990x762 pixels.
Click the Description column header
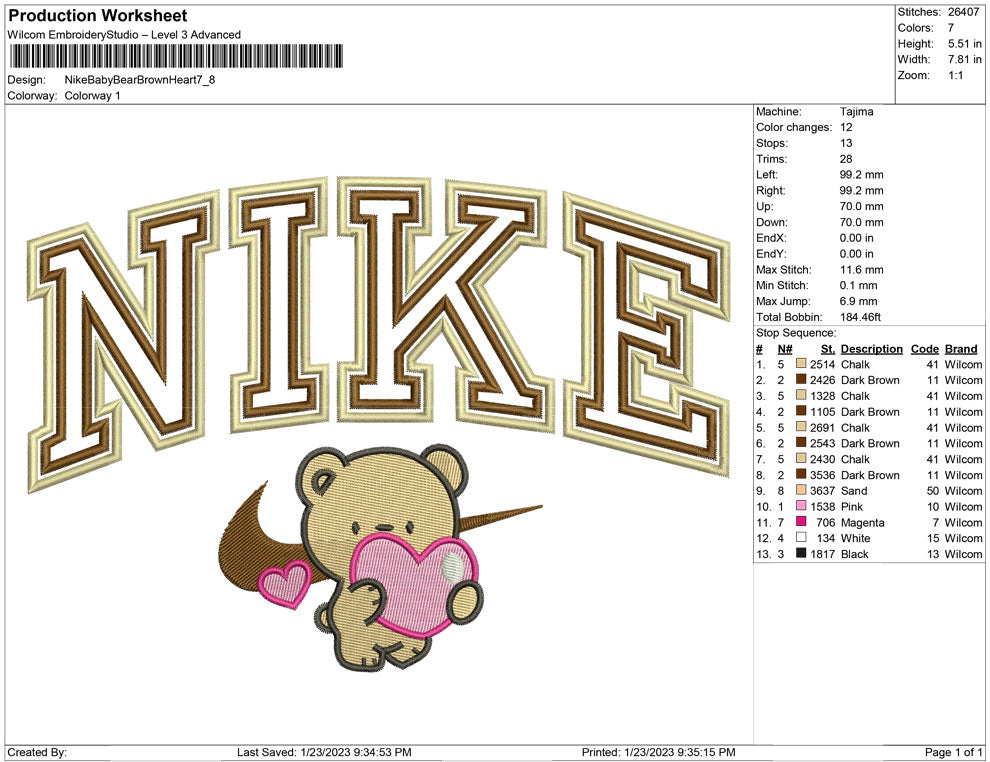point(871,349)
